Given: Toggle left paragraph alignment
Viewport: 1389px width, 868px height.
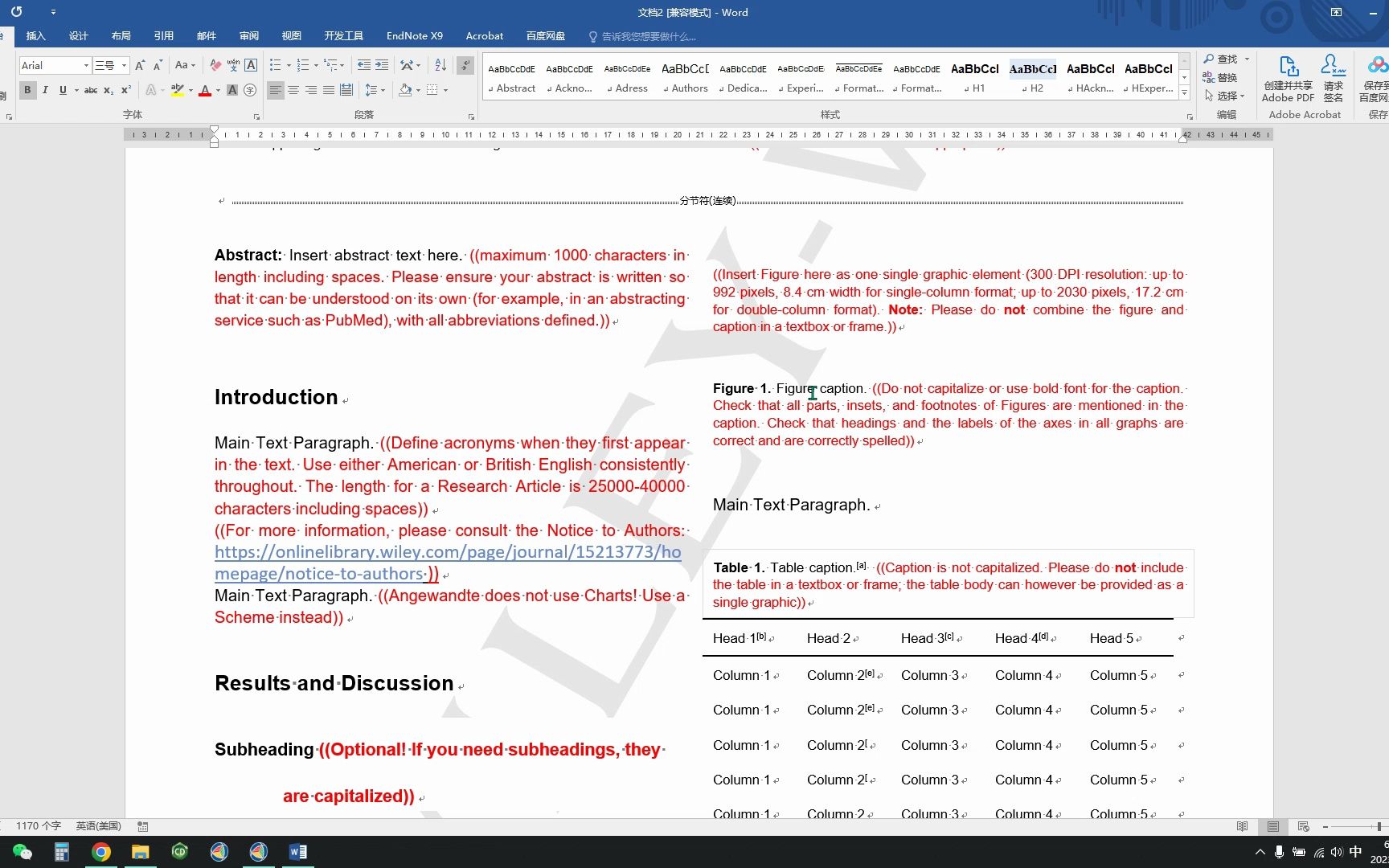Looking at the screenshot, I should click(276, 90).
